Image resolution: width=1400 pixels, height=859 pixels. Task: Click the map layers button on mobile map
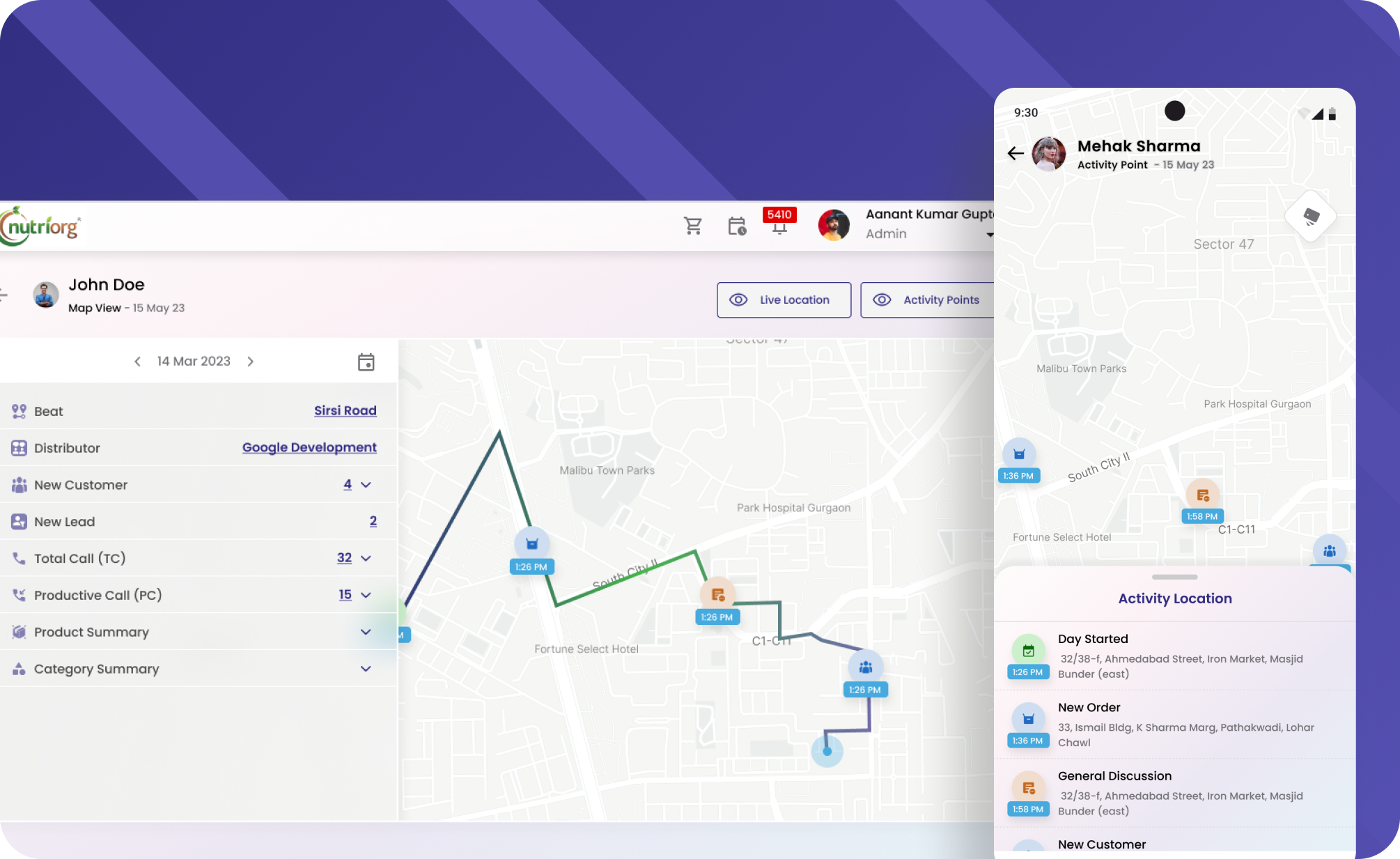click(x=1311, y=217)
